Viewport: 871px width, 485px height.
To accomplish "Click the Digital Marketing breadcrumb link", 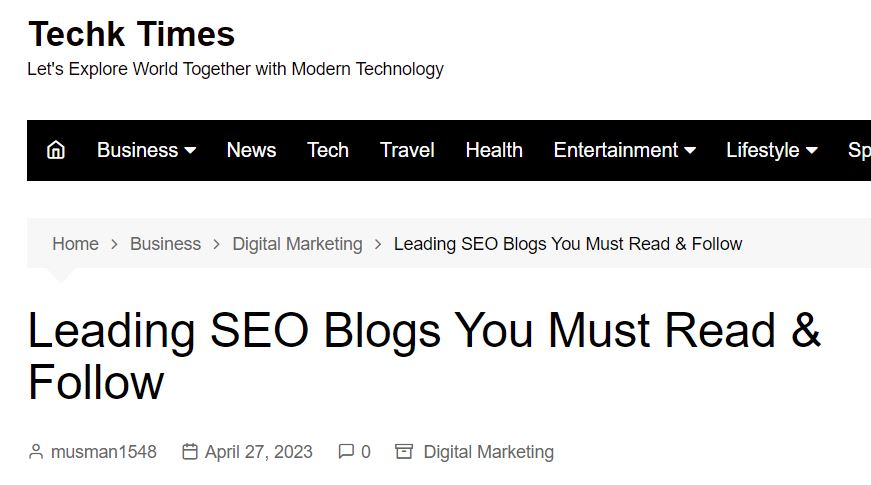I will pos(297,244).
